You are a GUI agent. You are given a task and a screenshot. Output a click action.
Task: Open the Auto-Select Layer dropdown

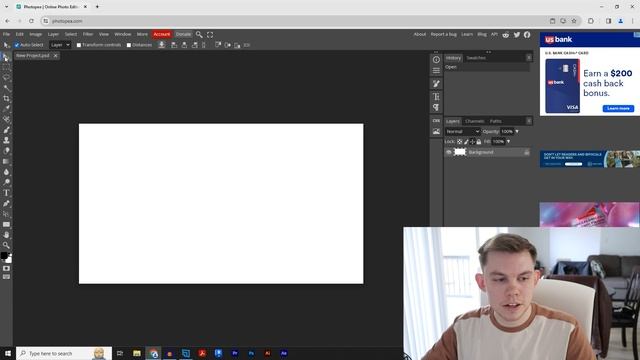pyautogui.click(x=60, y=45)
